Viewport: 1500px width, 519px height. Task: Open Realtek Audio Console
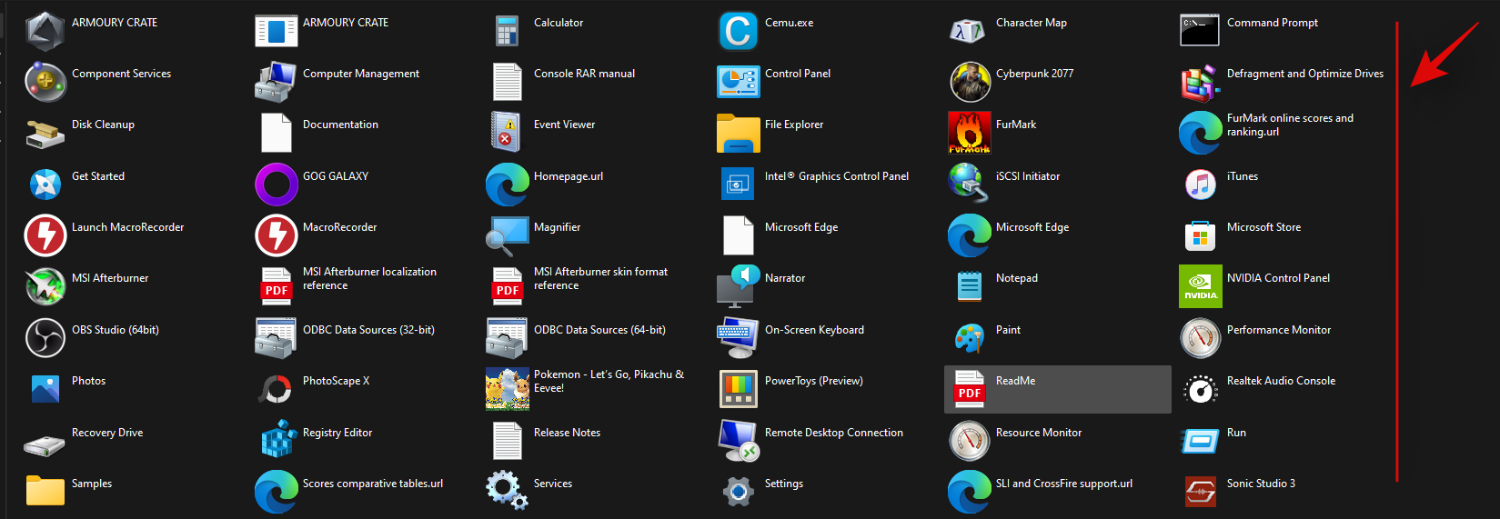[x=1200, y=389]
